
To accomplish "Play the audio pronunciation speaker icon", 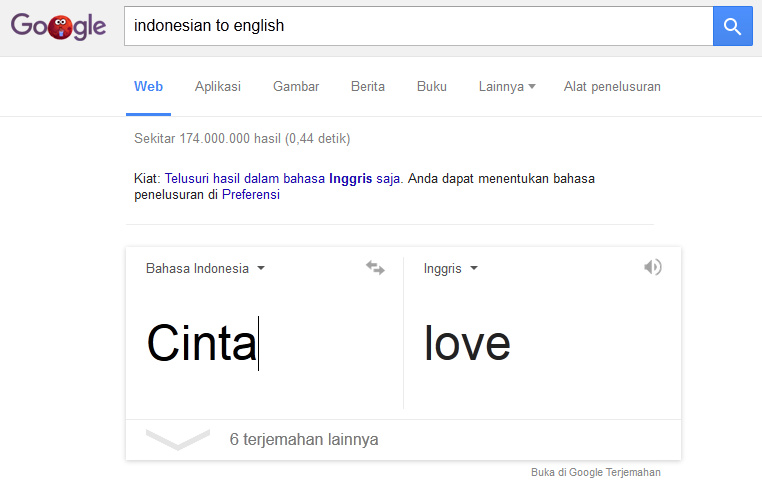I will click(653, 267).
